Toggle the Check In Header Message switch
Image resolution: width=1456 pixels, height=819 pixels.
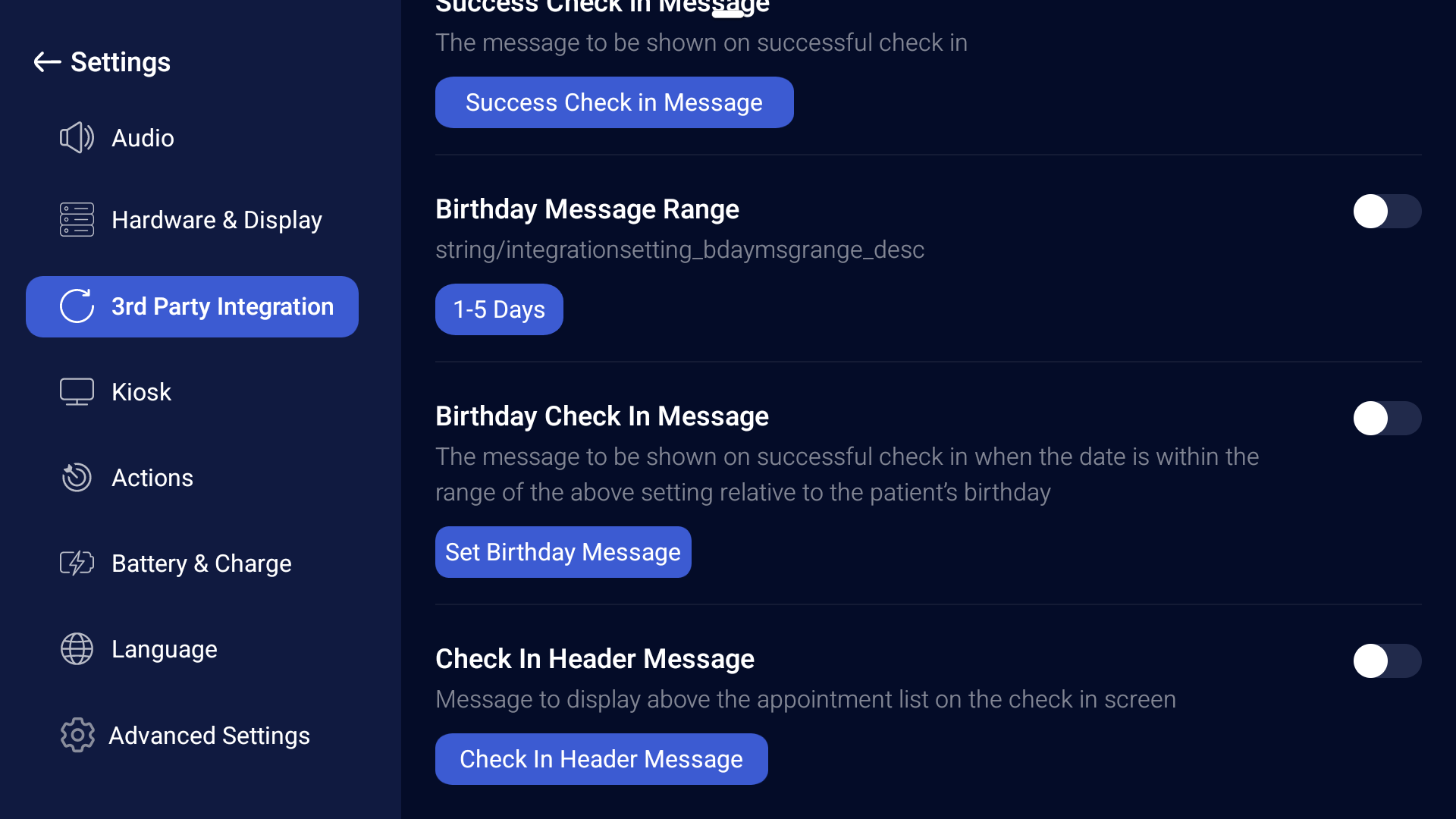point(1387,661)
